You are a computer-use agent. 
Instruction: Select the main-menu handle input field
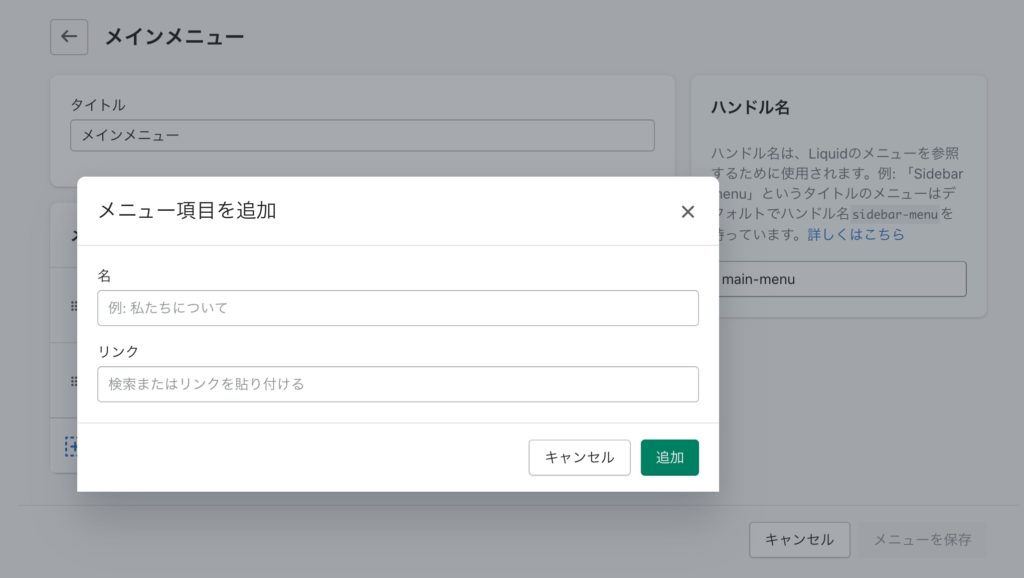click(842, 279)
